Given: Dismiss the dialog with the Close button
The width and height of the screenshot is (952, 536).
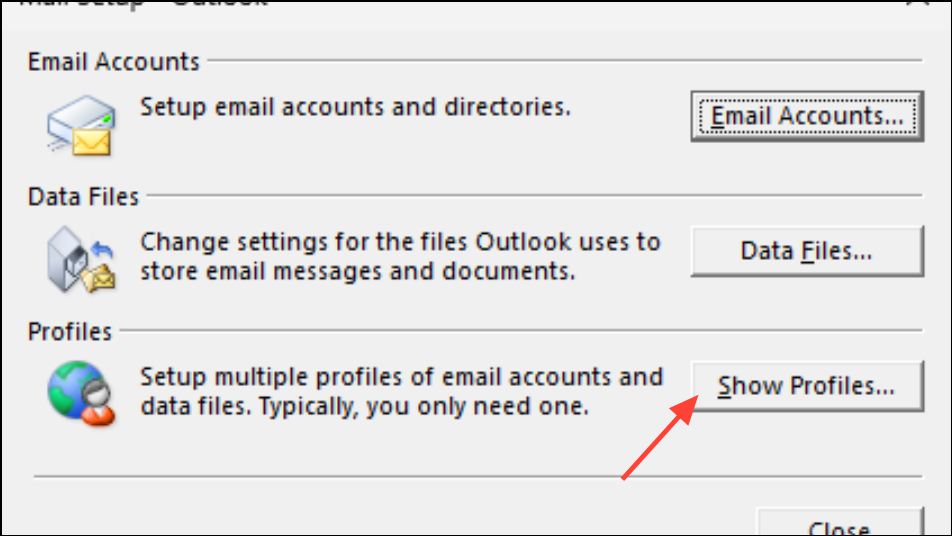Looking at the screenshot, I should 840,523.
